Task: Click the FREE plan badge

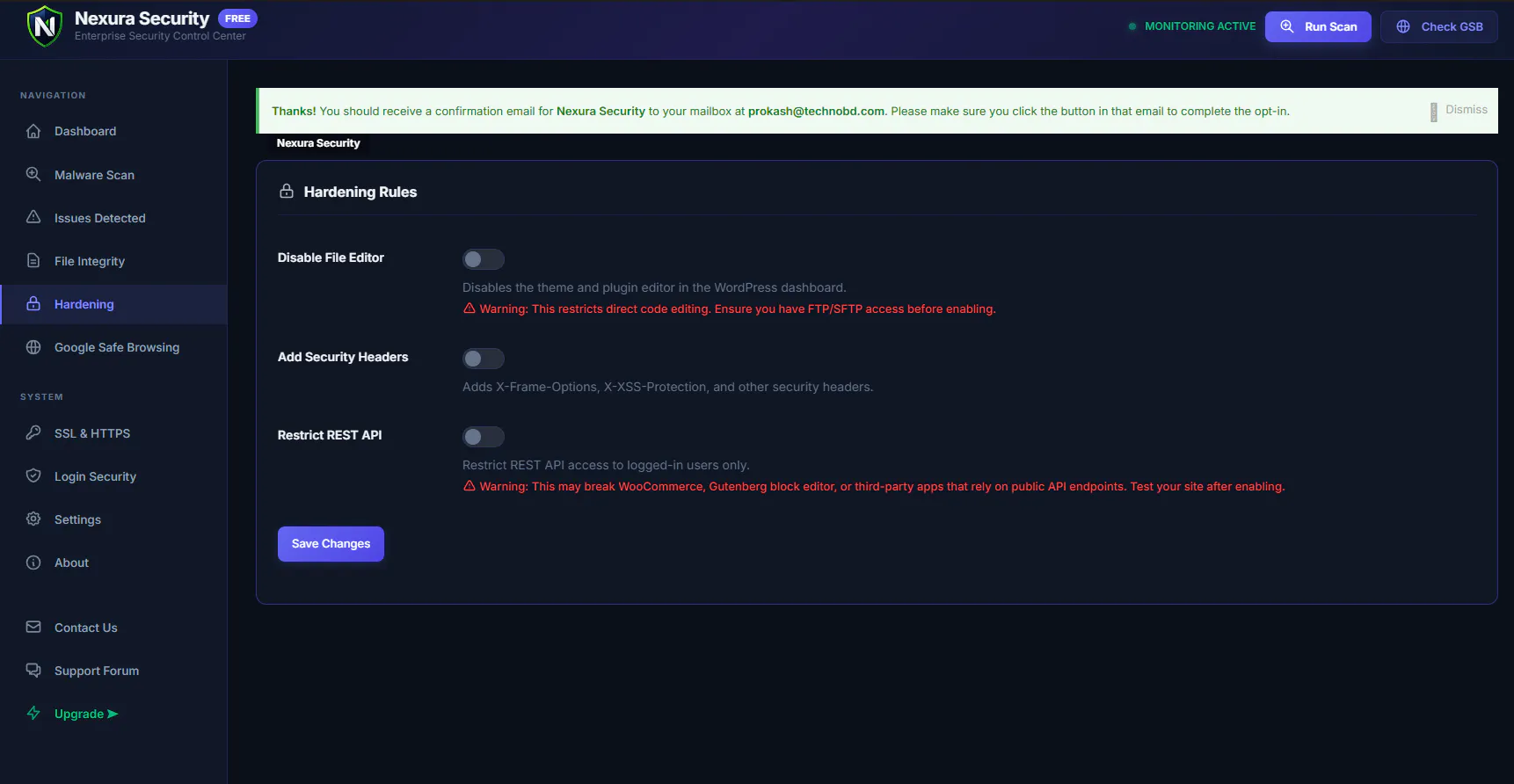Action: pyautogui.click(x=237, y=18)
